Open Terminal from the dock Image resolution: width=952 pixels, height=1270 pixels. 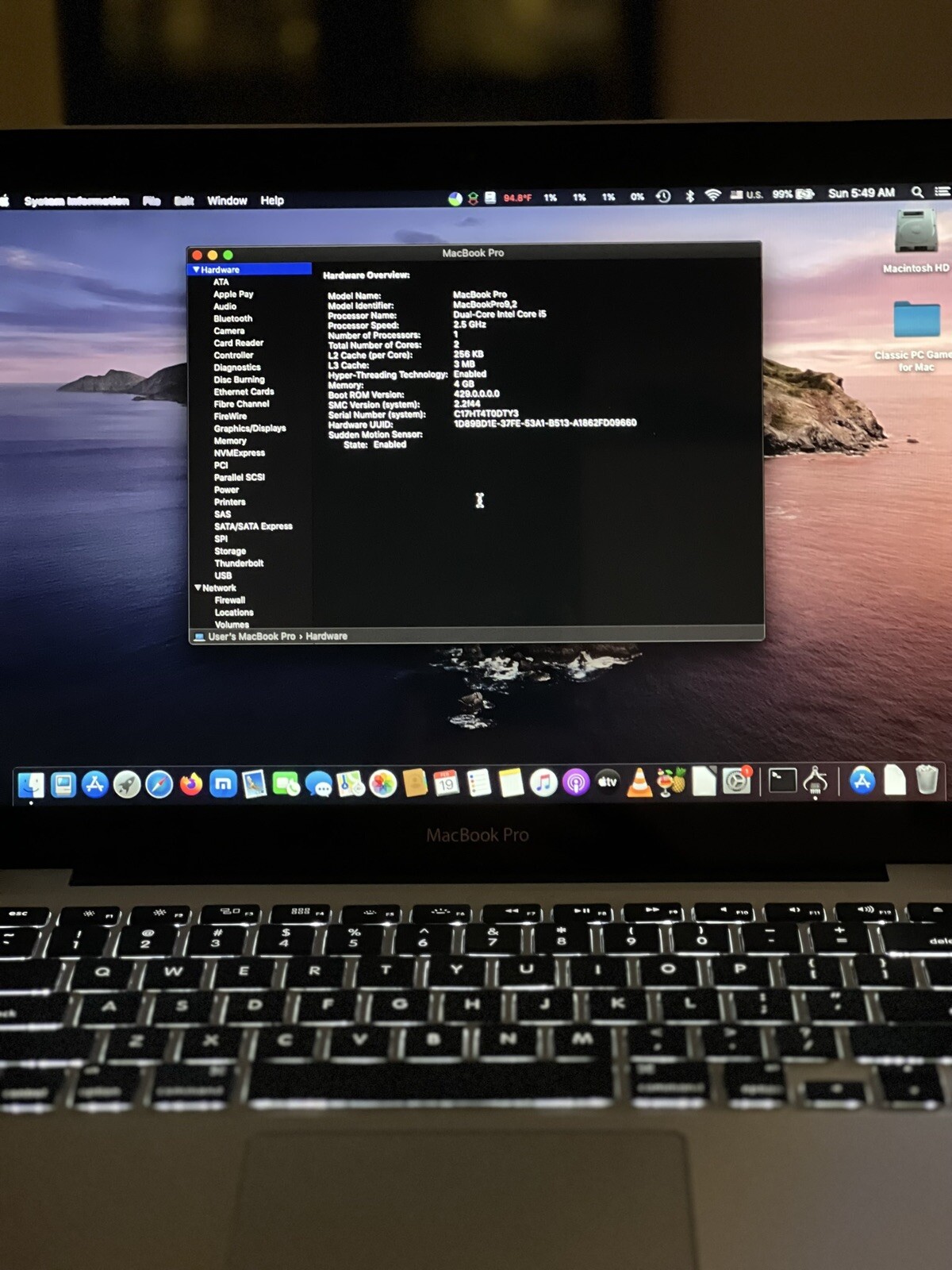pos(782,781)
